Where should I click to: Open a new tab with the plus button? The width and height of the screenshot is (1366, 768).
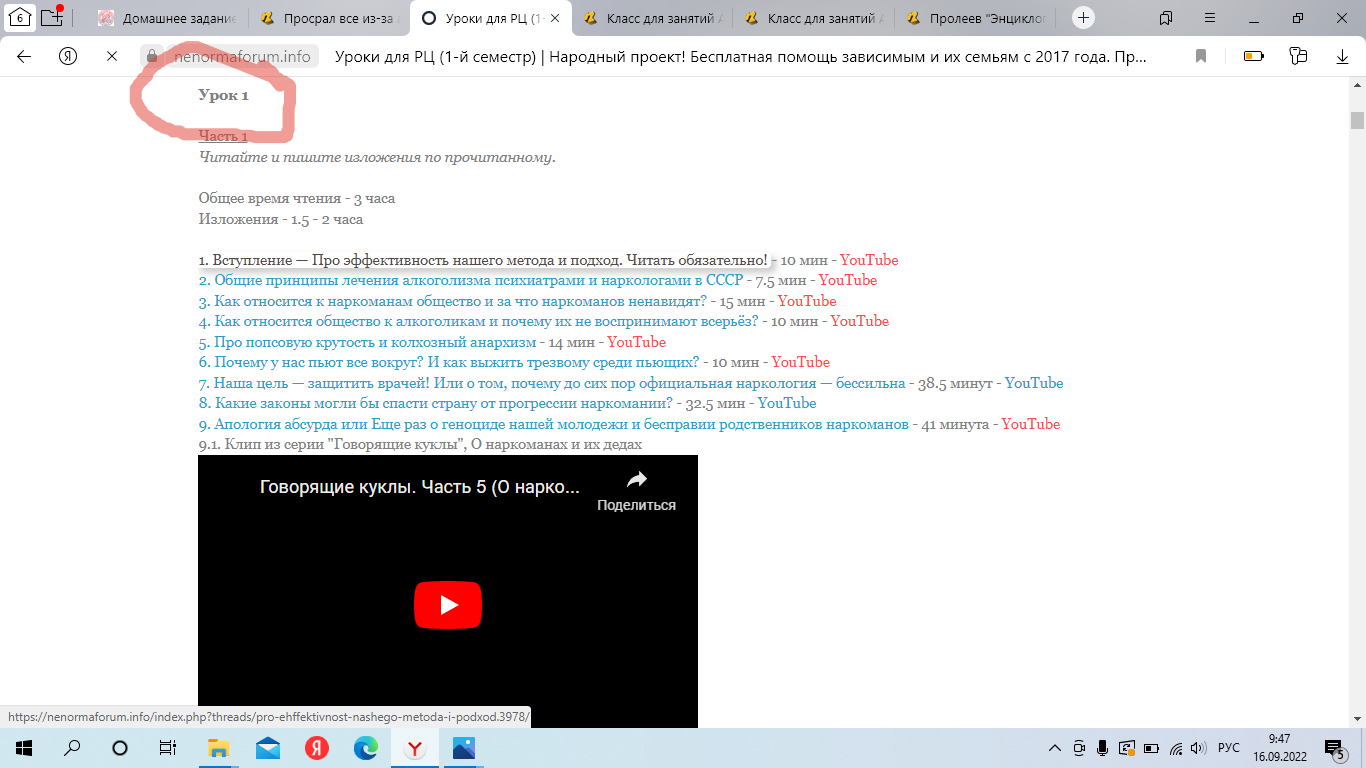pyautogui.click(x=1083, y=16)
